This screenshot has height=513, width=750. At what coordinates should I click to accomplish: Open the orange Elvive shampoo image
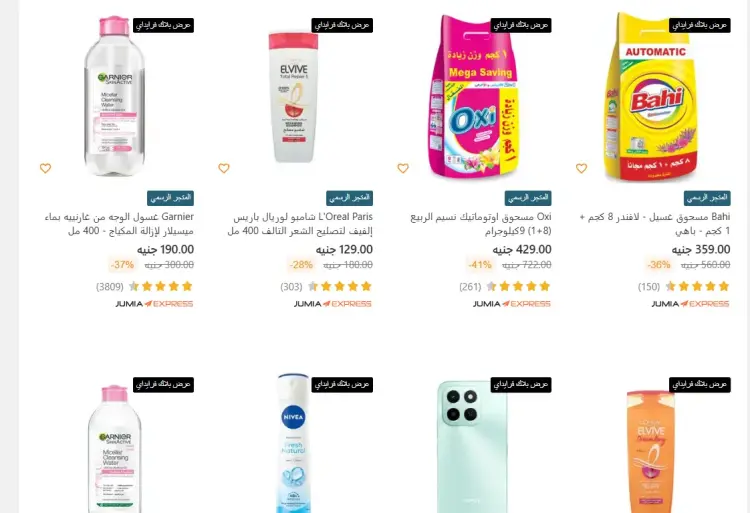click(x=651, y=452)
